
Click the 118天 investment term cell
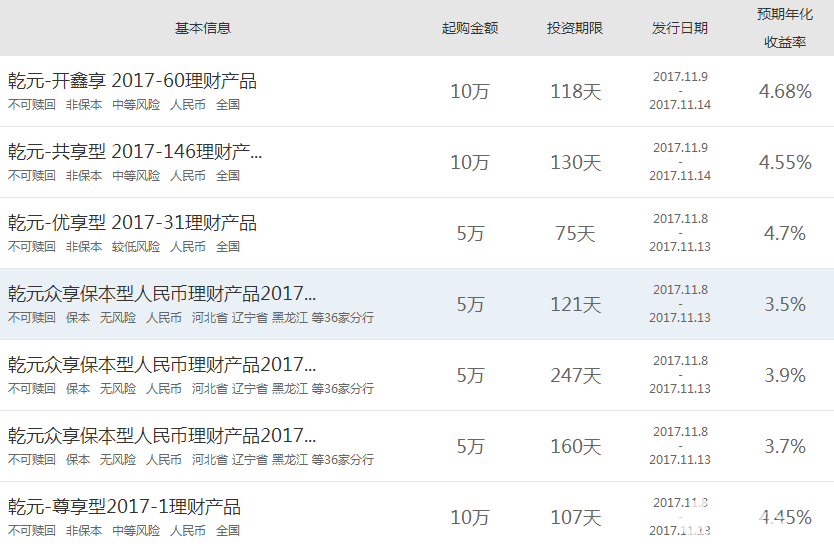(x=575, y=91)
